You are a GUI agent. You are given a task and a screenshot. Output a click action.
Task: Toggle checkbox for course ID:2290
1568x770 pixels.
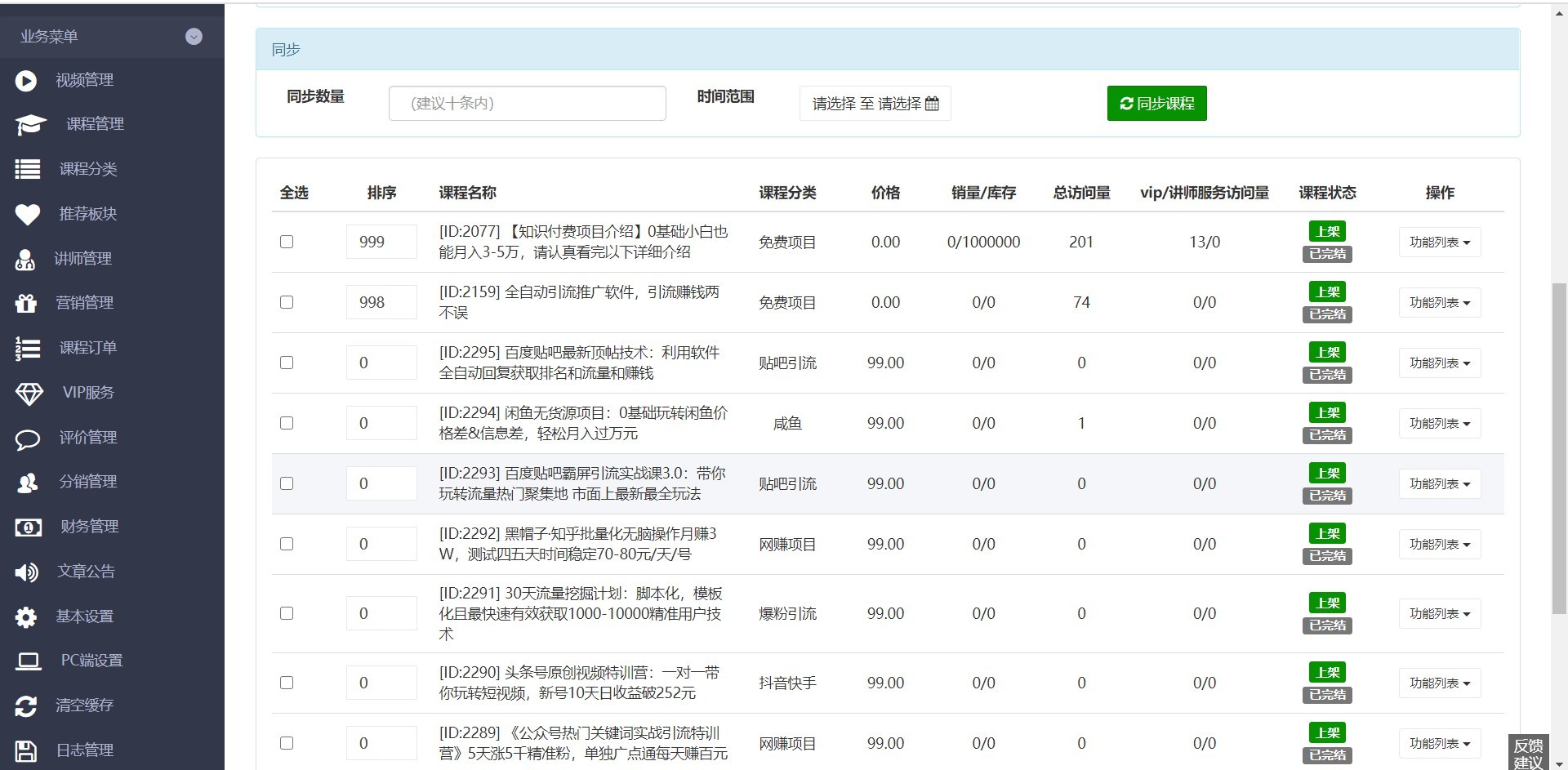[287, 683]
